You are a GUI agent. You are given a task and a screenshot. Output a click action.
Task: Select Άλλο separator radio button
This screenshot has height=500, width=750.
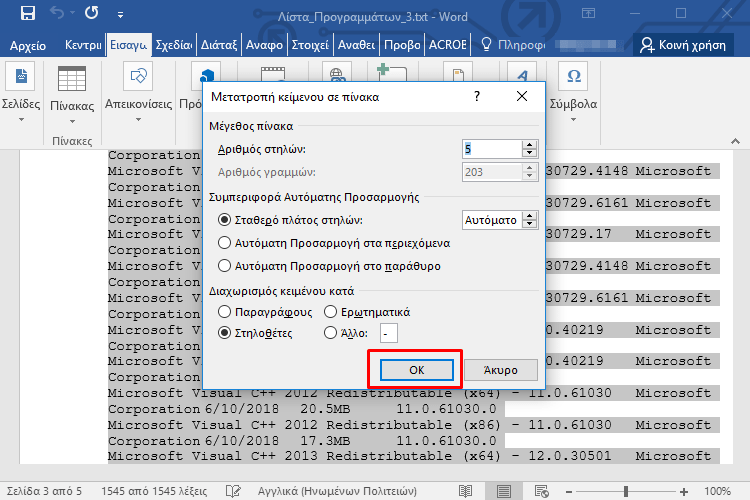point(330,333)
